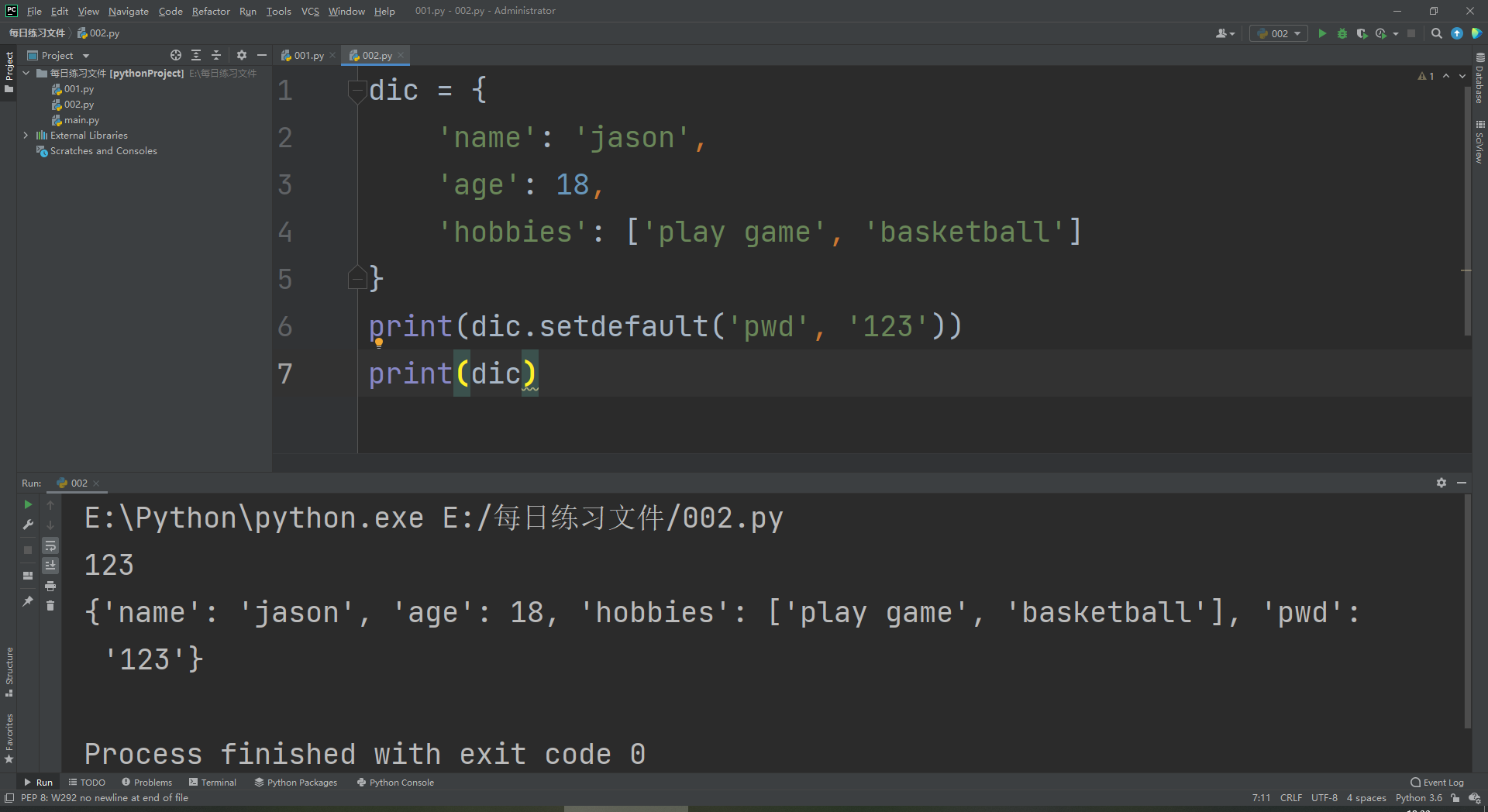Image resolution: width=1488 pixels, height=812 pixels.
Task: Select opened file locator in Project panel
Action: click(176, 55)
